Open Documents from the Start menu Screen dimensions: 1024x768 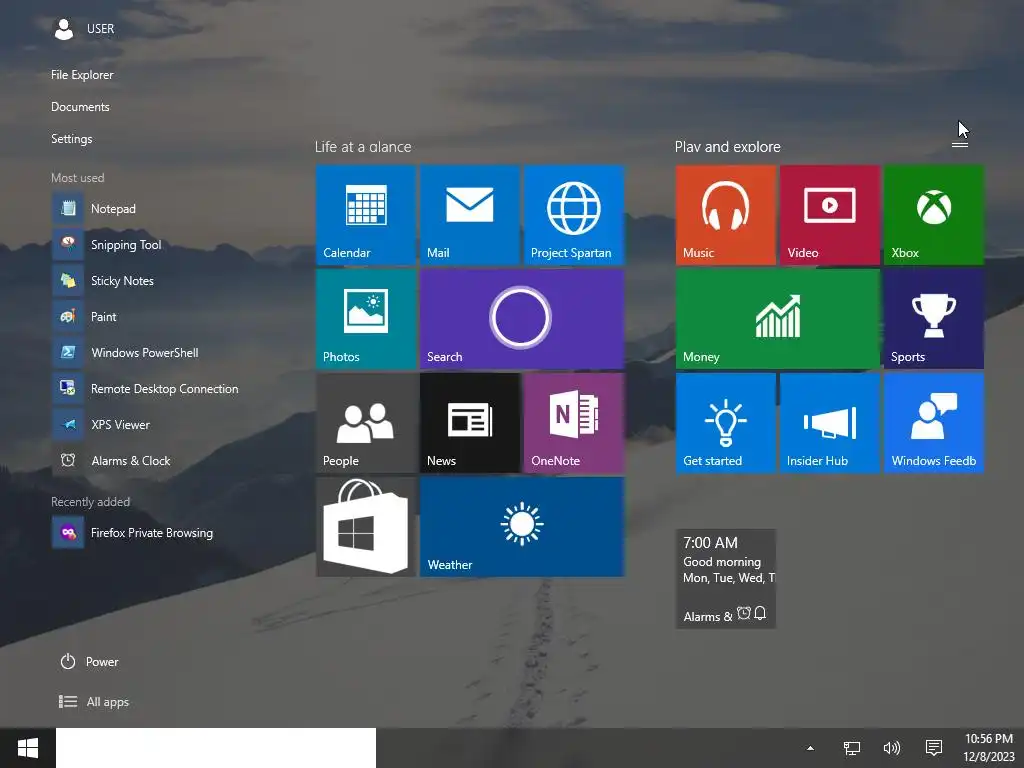80,107
